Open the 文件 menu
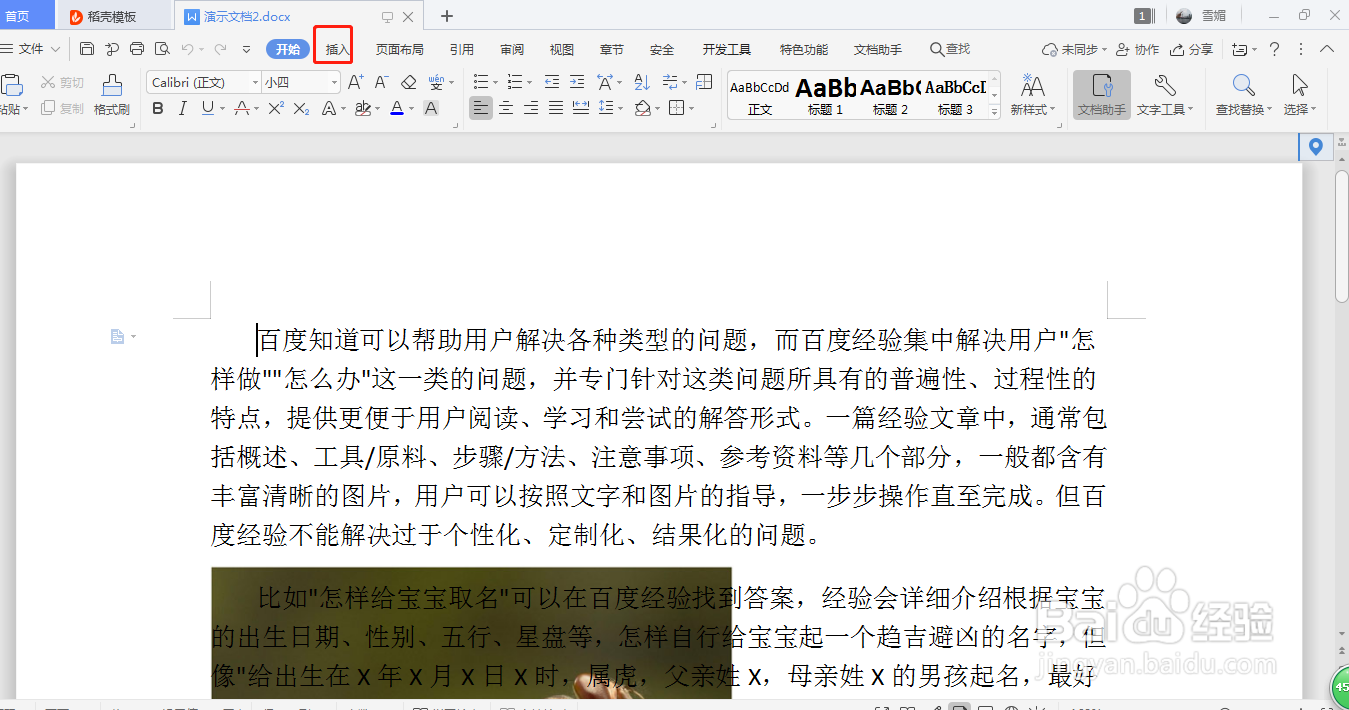 pyautogui.click(x=32, y=49)
